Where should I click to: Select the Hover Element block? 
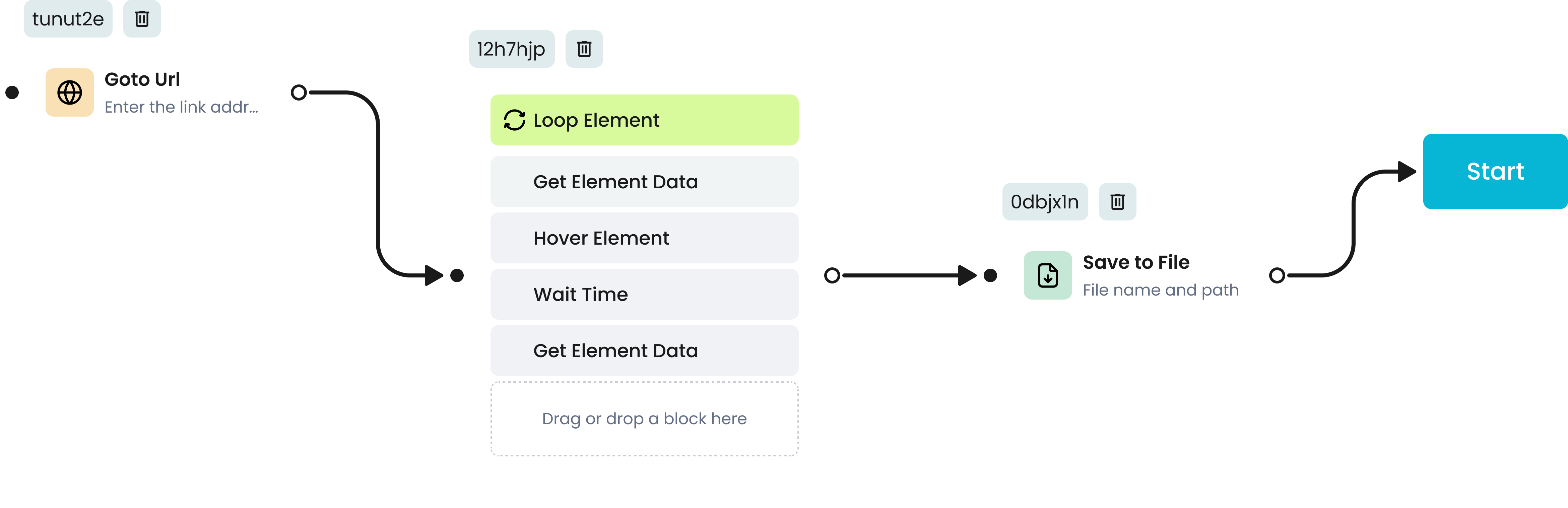click(x=644, y=238)
